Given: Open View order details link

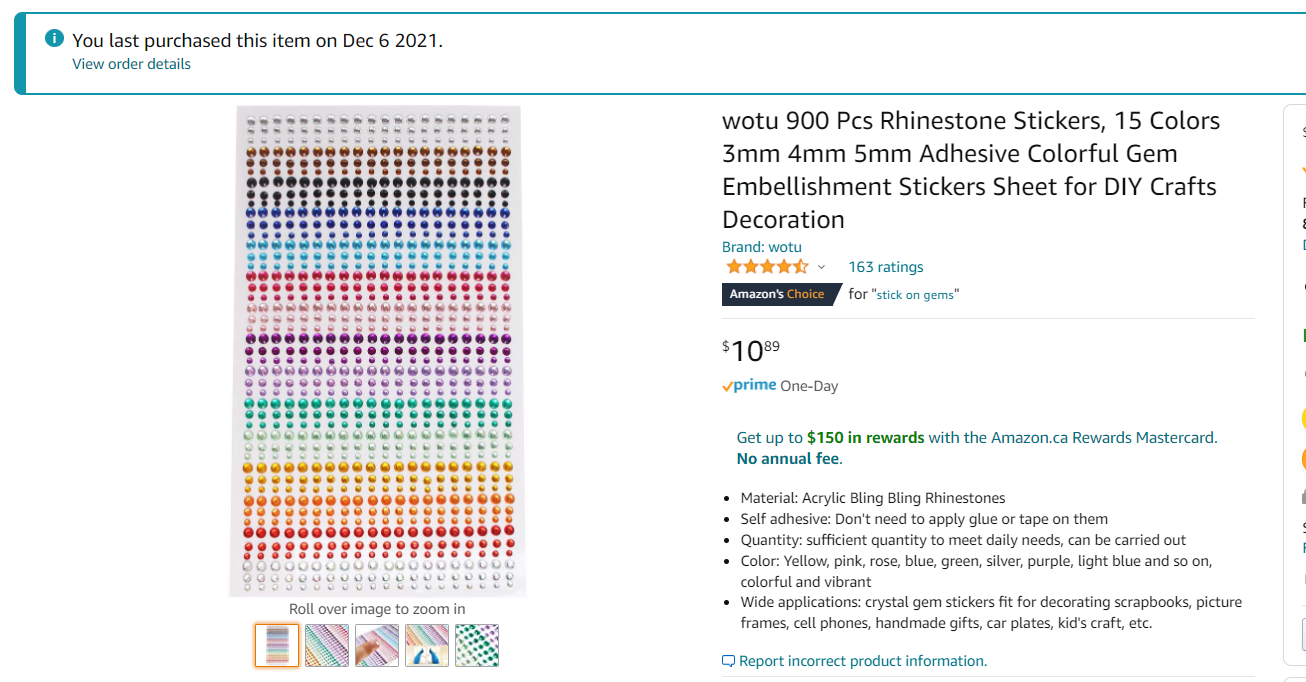Looking at the screenshot, I should 131,64.
